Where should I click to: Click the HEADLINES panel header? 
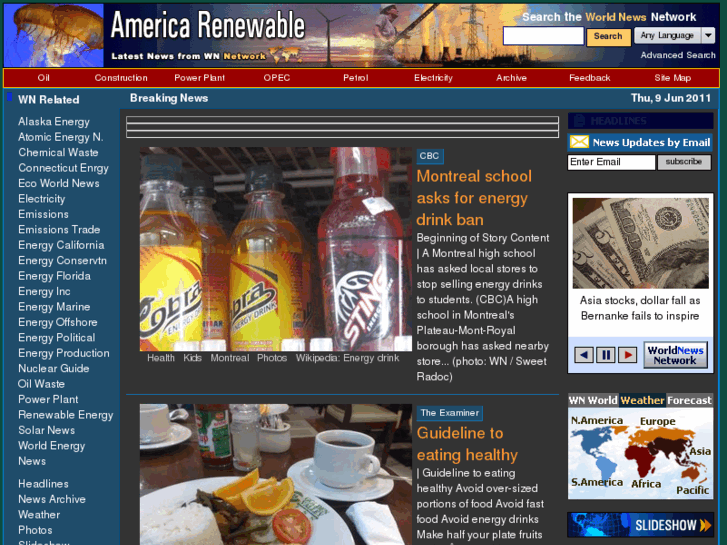coord(640,121)
